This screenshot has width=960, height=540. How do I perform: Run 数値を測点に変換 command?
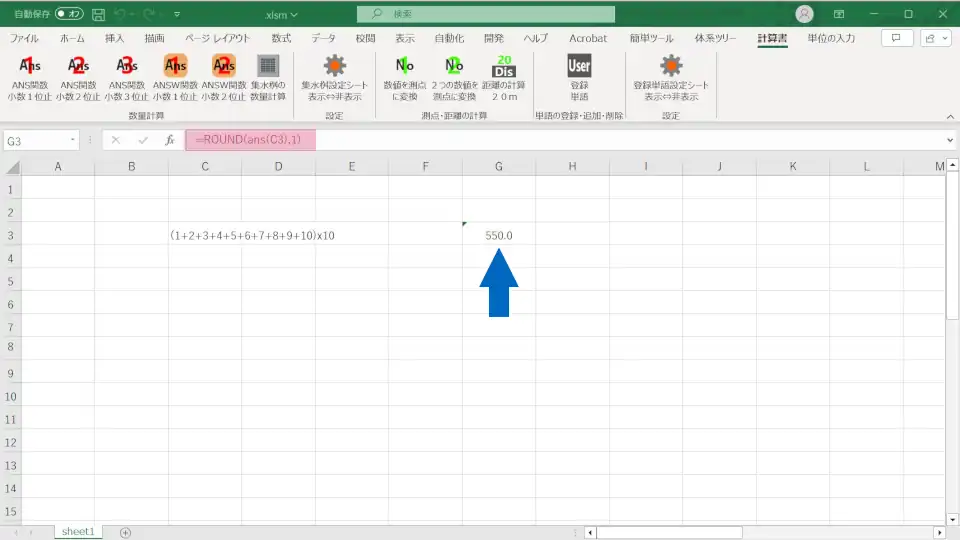click(x=405, y=67)
